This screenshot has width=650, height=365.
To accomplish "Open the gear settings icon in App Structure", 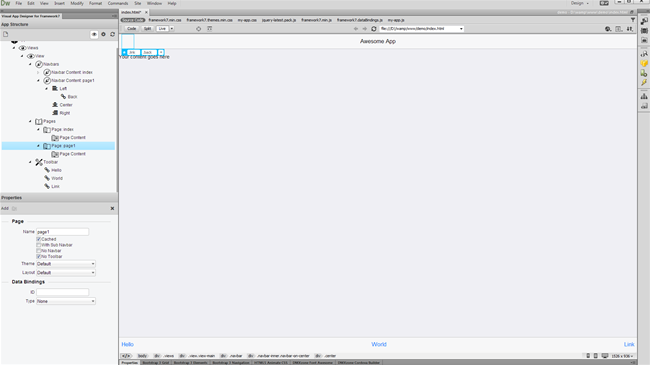I will pyautogui.click(x=104, y=34).
